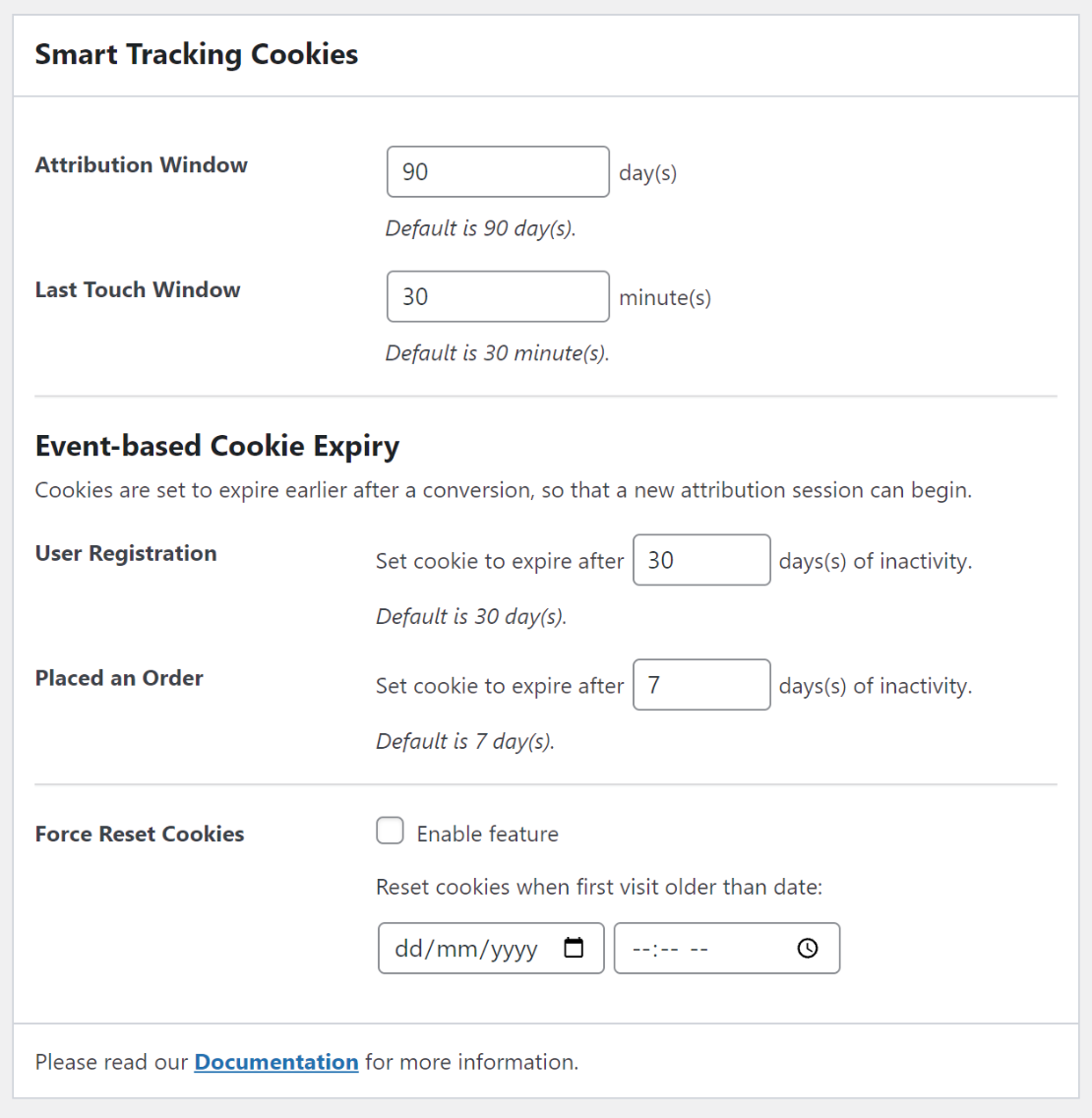Select the Placed an Order expiry field
Viewport: 1092px width, 1118px height.
(x=701, y=685)
